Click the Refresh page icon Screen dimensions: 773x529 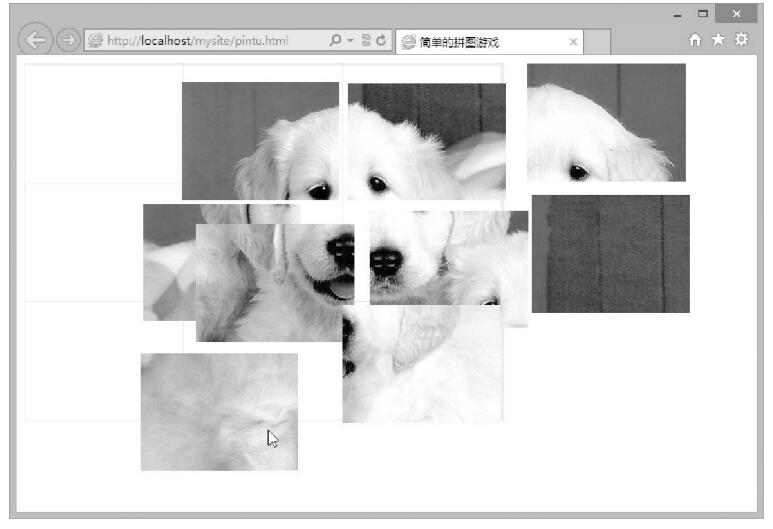pyautogui.click(x=381, y=41)
